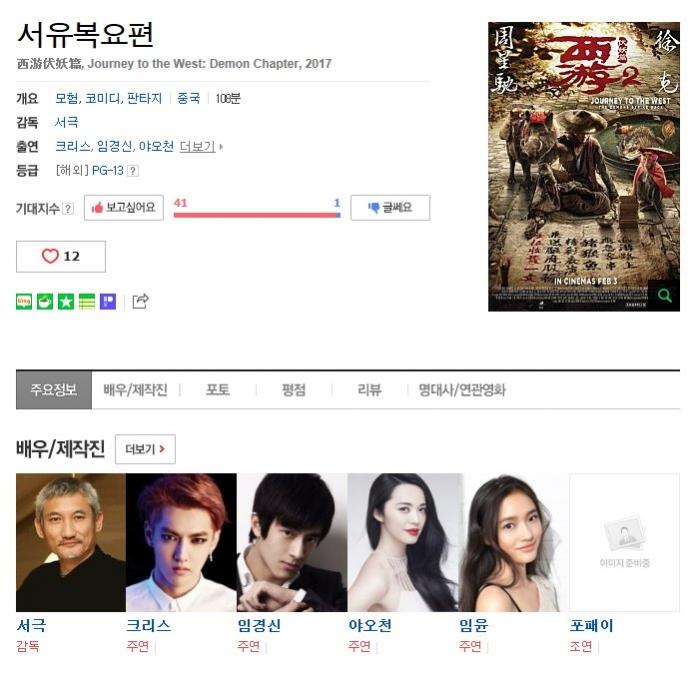Viewport: 700px width, 678px height.
Task: Click magnifier icon on movie poster
Action: 664,295
